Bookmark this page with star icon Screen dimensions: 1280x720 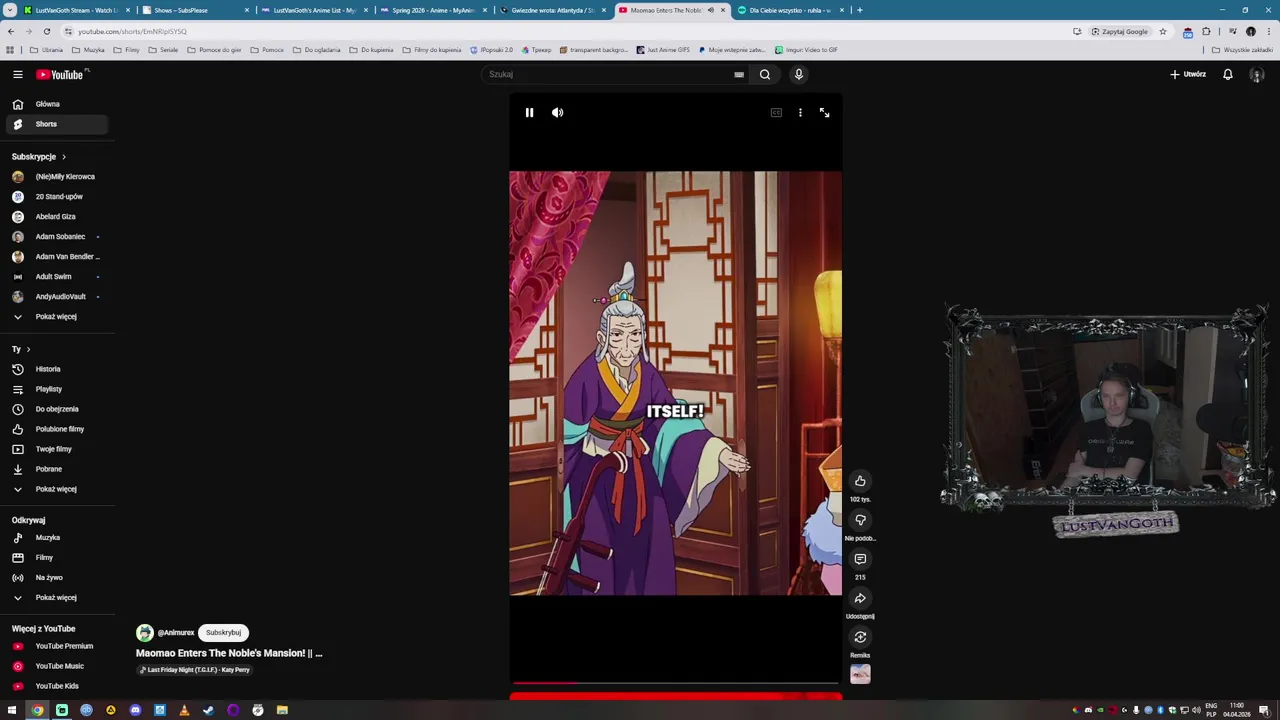click(1162, 31)
